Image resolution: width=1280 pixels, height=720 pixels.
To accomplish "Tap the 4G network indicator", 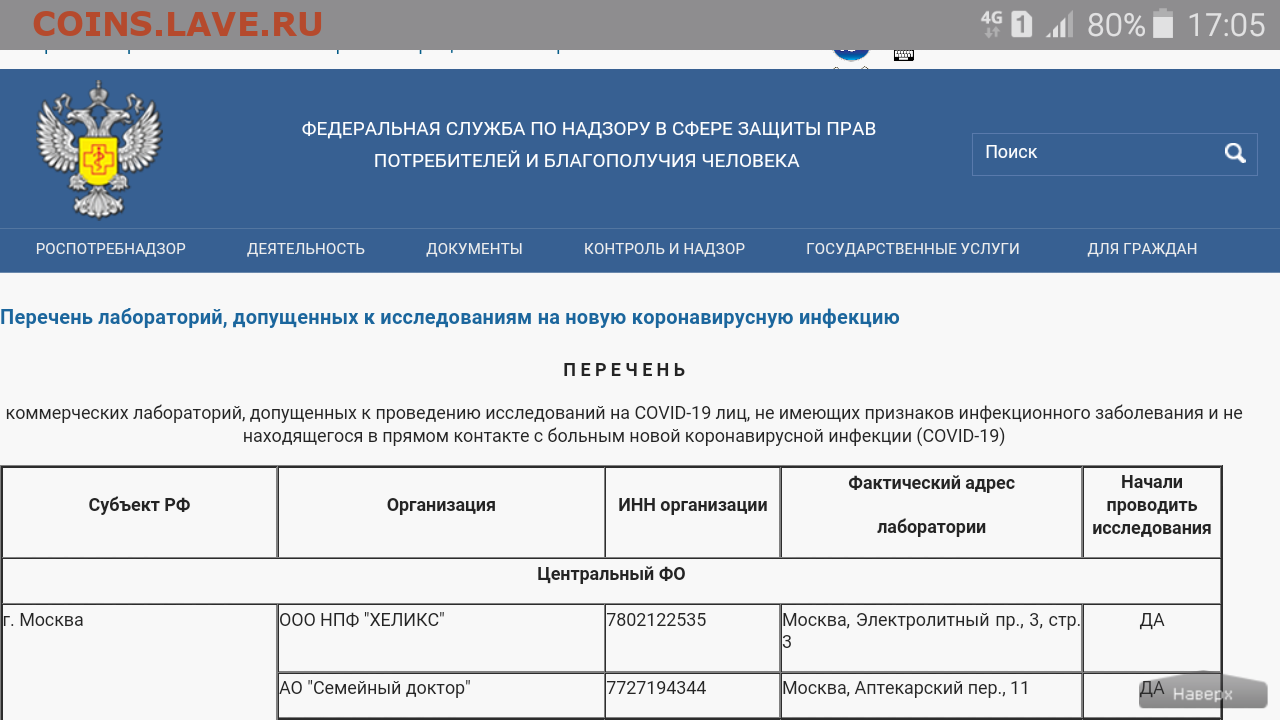I will (x=991, y=24).
